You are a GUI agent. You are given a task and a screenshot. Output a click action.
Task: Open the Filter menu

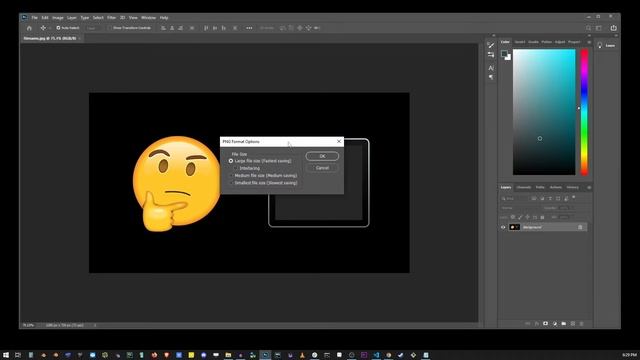pyautogui.click(x=111, y=18)
